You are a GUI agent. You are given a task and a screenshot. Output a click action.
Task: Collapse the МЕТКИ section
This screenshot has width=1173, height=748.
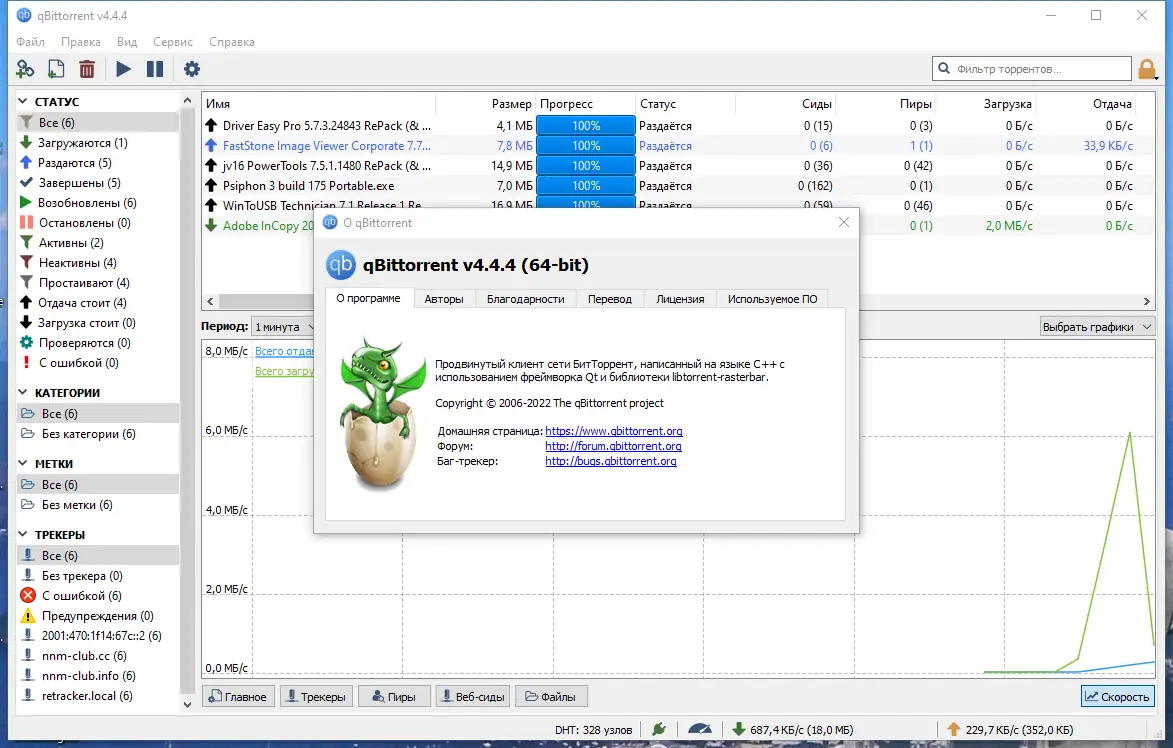(22, 463)
